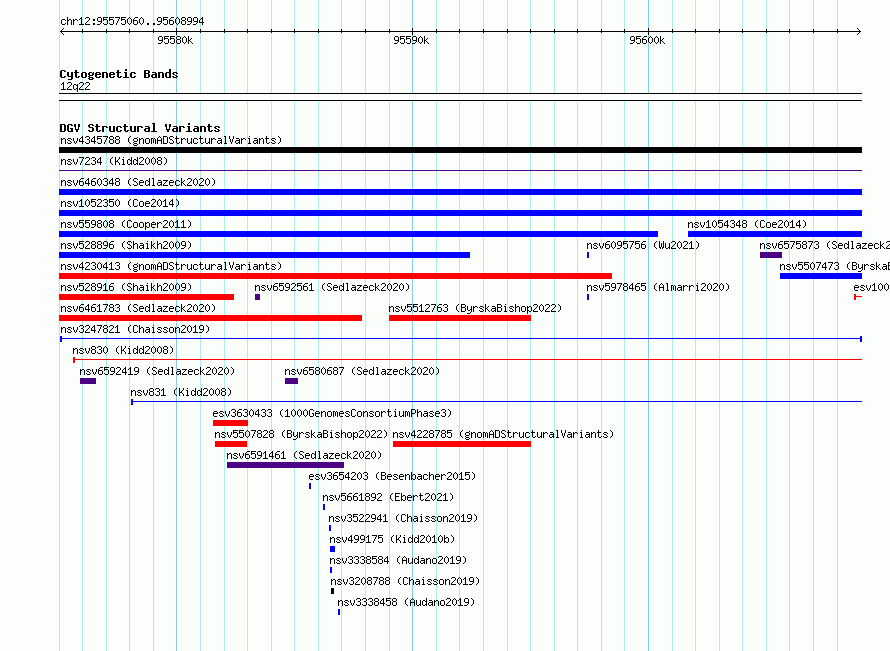Click nsv831 (Kidd2008) label
The height and width of the screenshot is (651, 890).
click(181, 392)
